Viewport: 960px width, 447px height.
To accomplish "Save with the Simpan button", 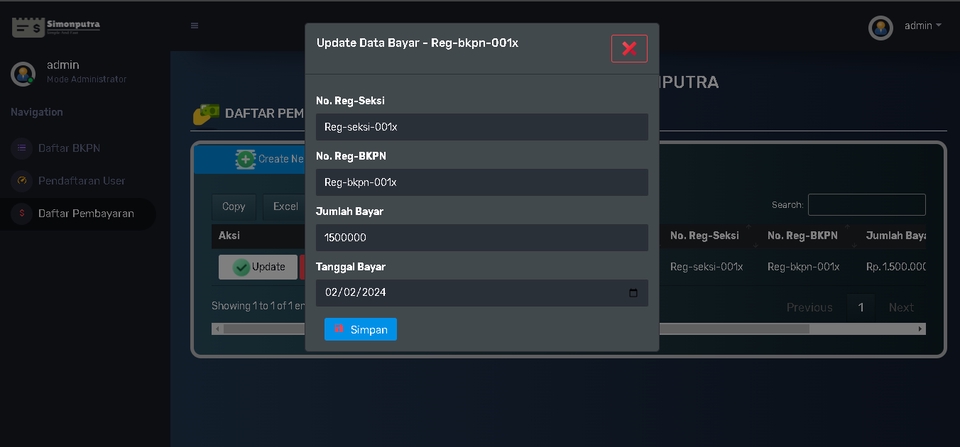I will tap(361, 329).
